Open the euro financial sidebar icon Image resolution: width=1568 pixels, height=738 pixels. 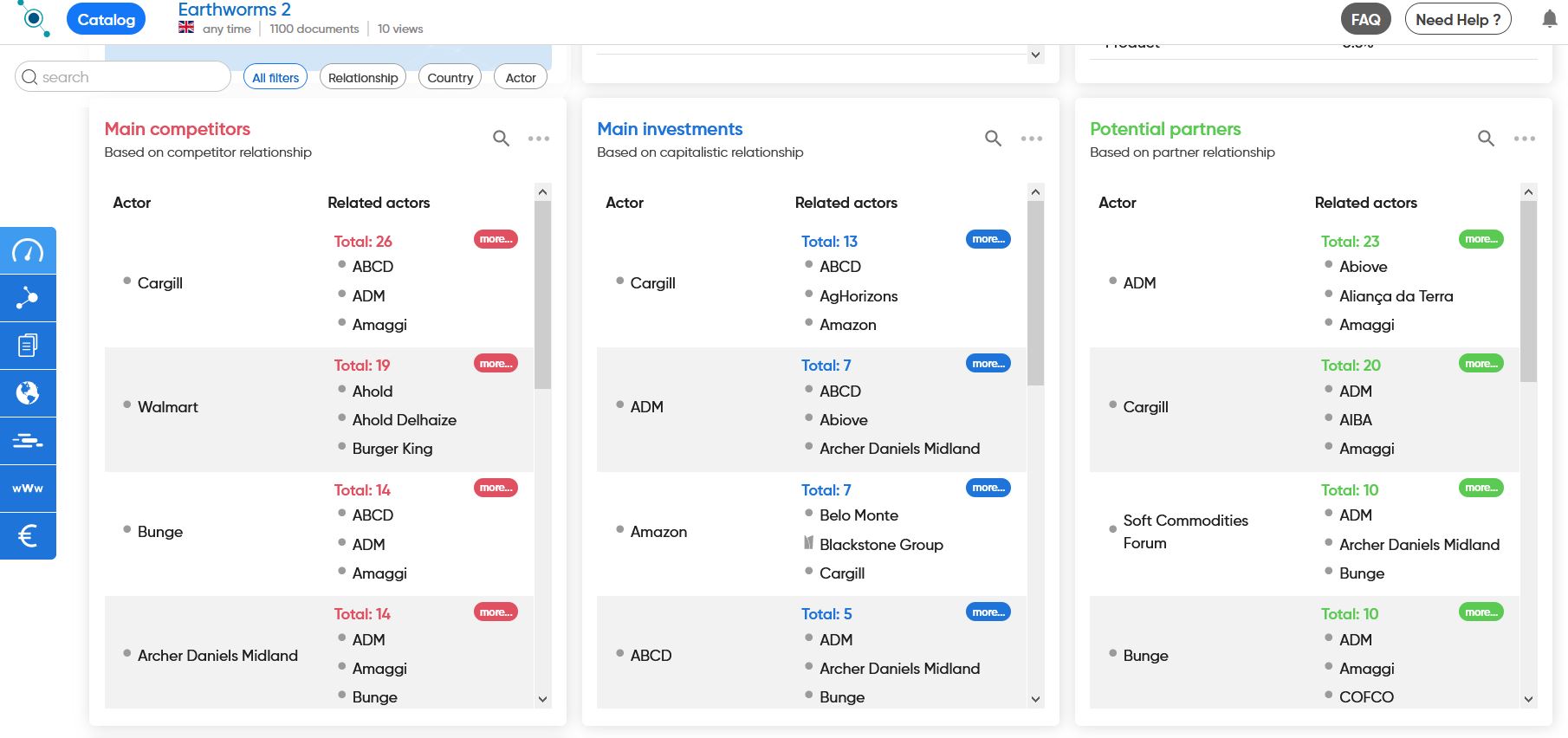[x=28, y=536]
